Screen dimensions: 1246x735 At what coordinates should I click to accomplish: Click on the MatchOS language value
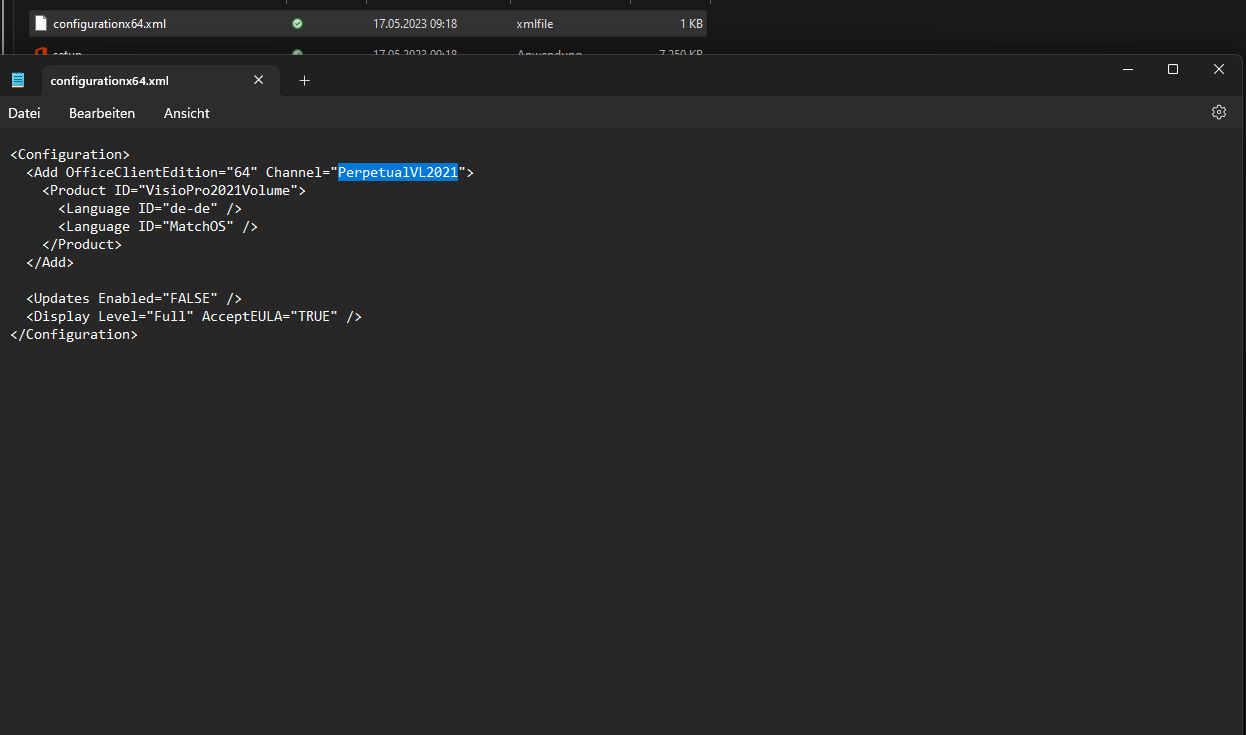point(200,226)
